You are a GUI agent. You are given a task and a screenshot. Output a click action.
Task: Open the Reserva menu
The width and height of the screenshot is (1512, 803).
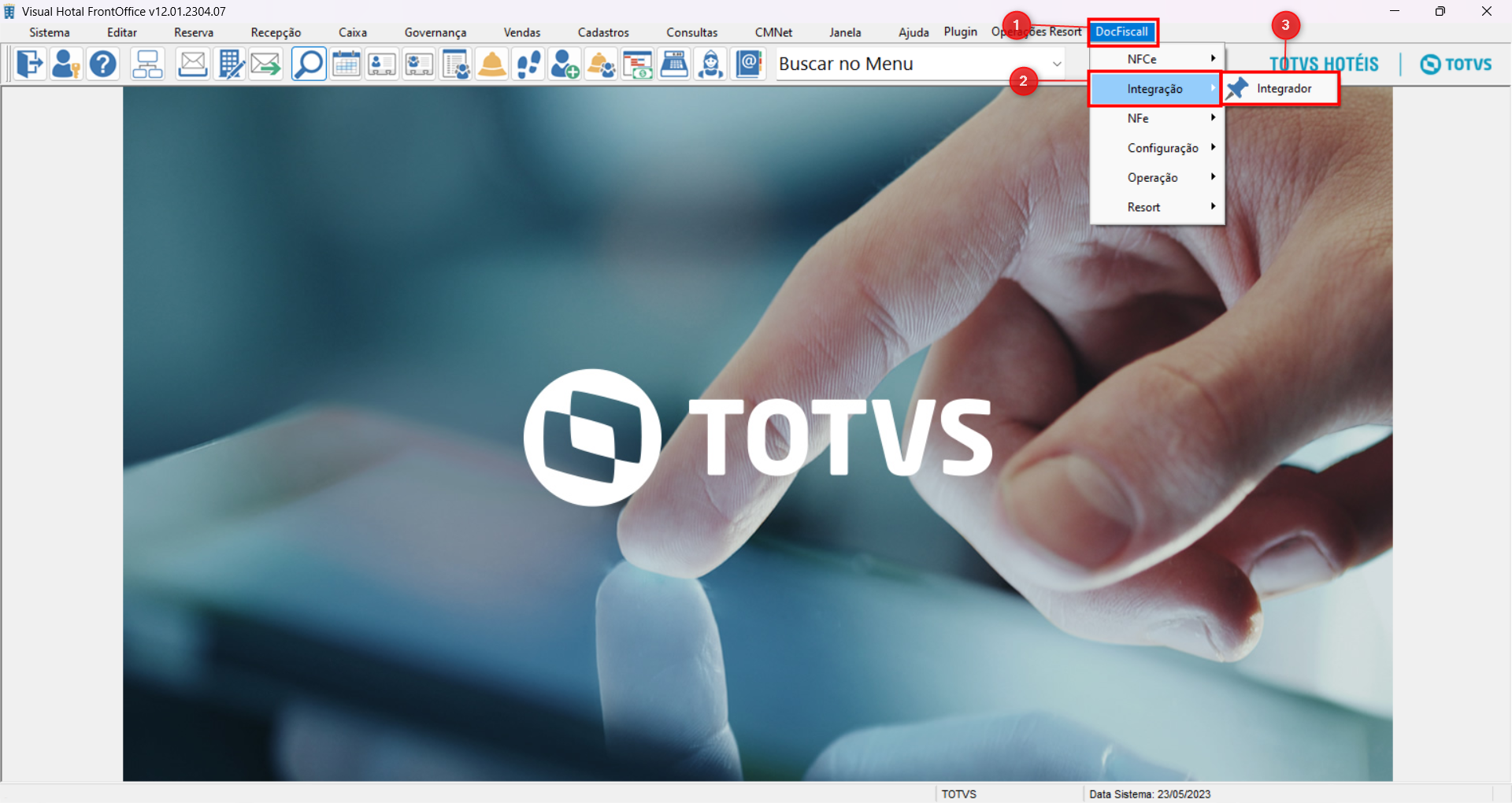pos(194,32)
